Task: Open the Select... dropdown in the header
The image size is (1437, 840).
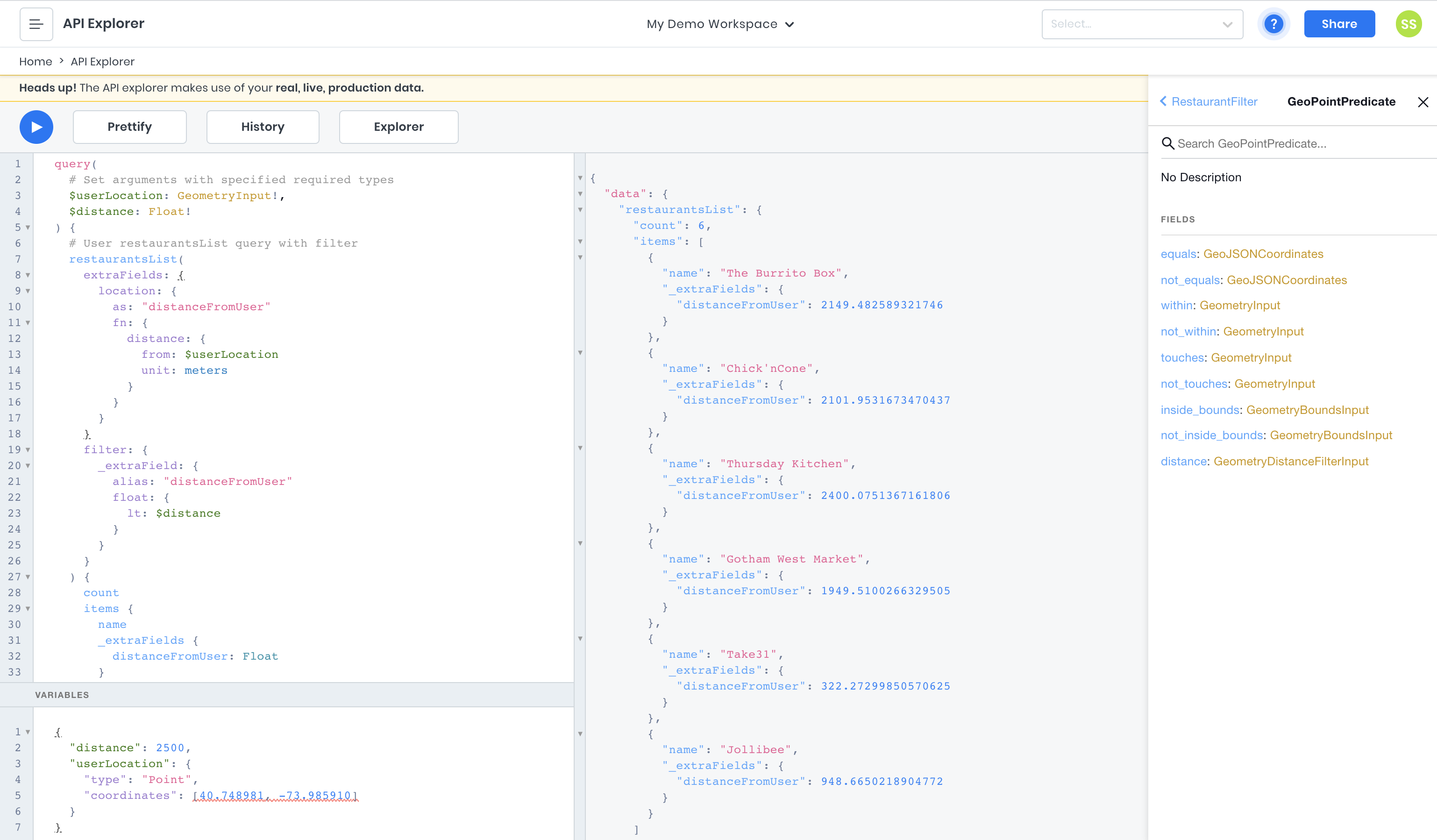Action: (x=1142, y=23)
